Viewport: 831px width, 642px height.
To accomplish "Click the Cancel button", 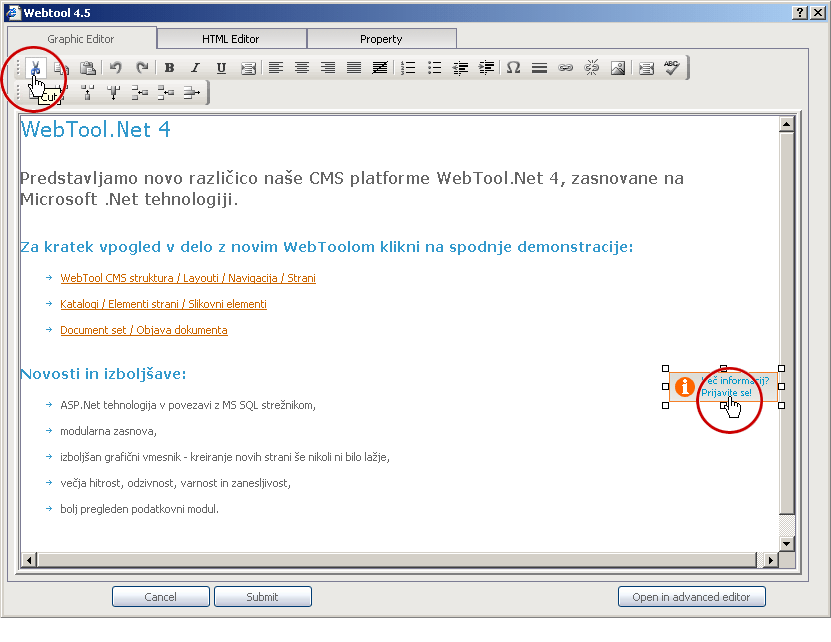I will [160, 597].
